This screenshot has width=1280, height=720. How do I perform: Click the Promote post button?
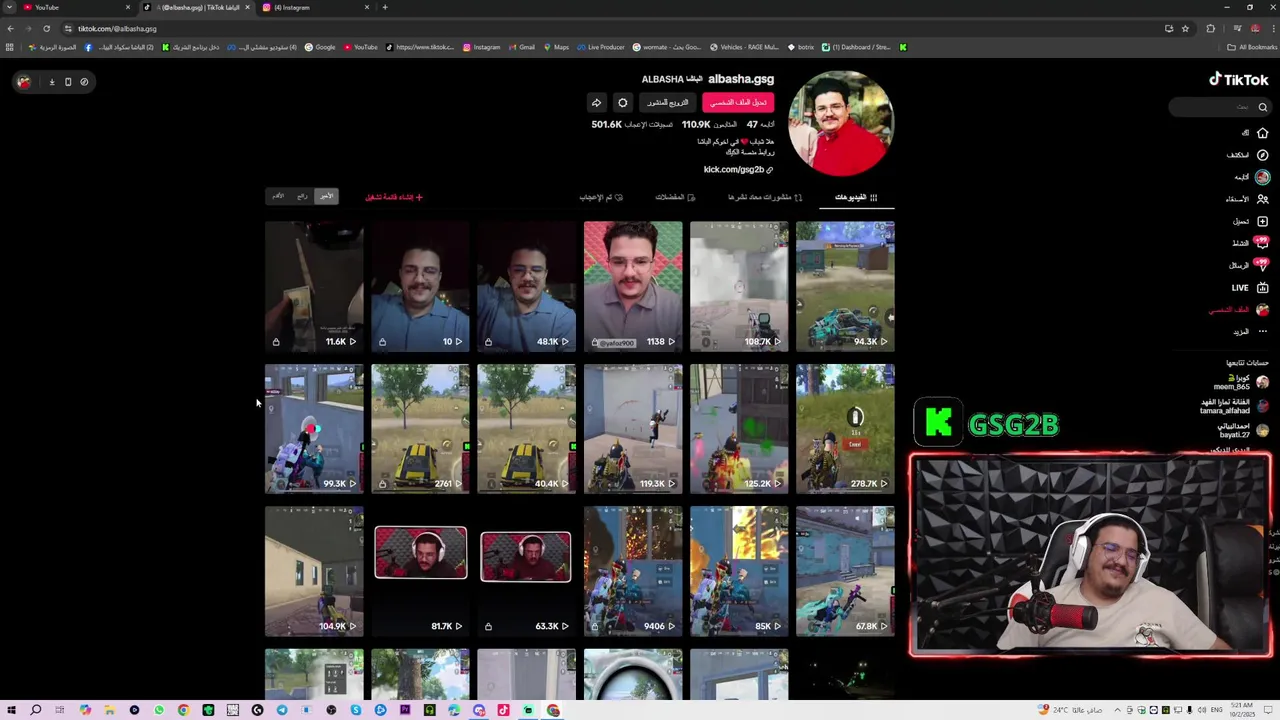(667, 102)
